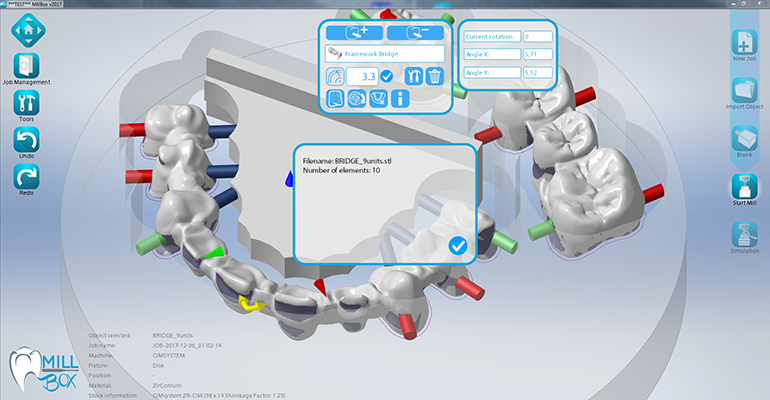Image resolution: width=770 pixels, height=400 pixels.
Task: Open Import Object
Action: click(x=744, y=90)
